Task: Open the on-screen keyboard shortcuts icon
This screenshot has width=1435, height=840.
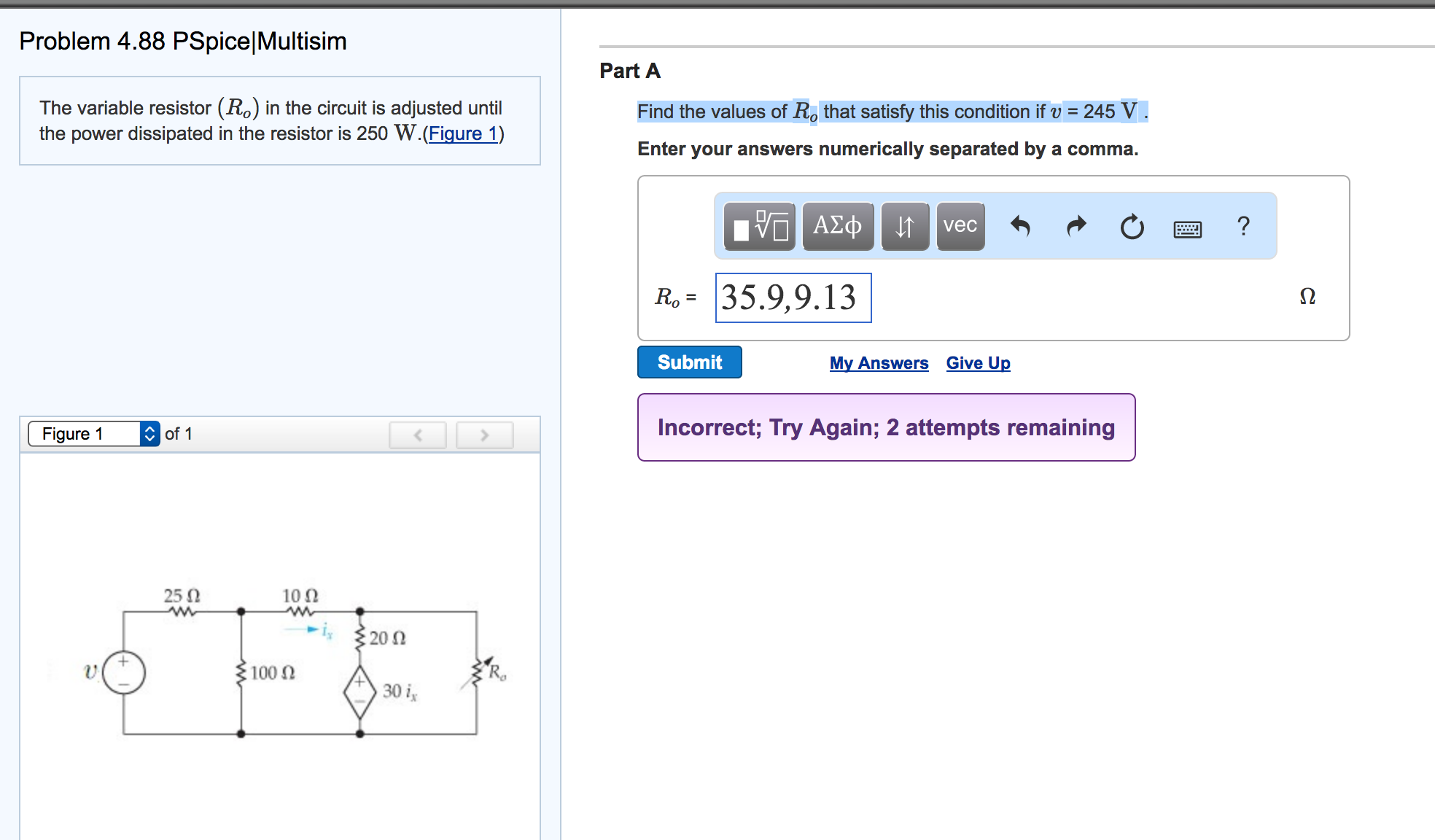Action: (x=1187, y=227)
